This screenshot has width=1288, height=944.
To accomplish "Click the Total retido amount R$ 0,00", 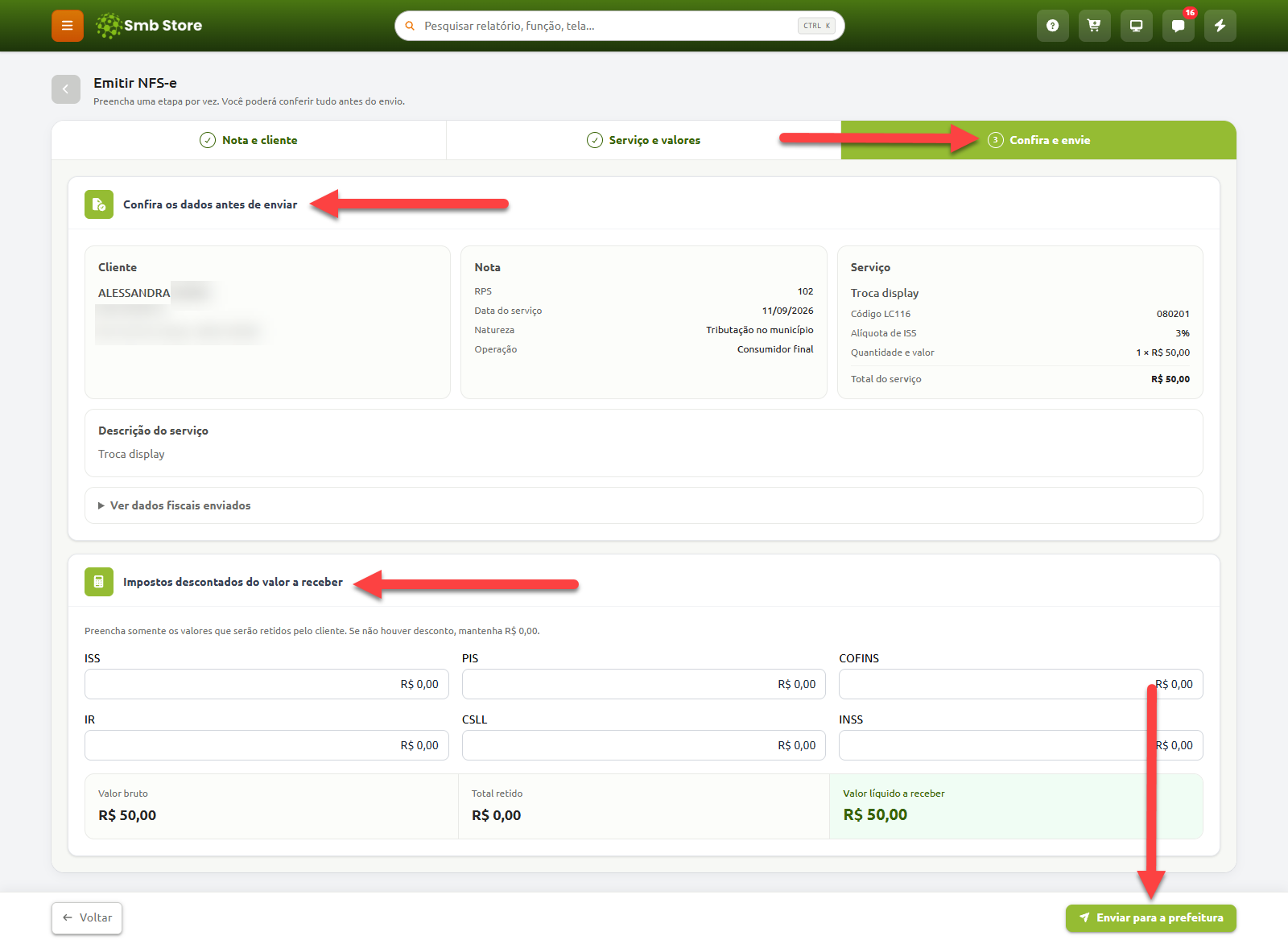I will (496, 815).
